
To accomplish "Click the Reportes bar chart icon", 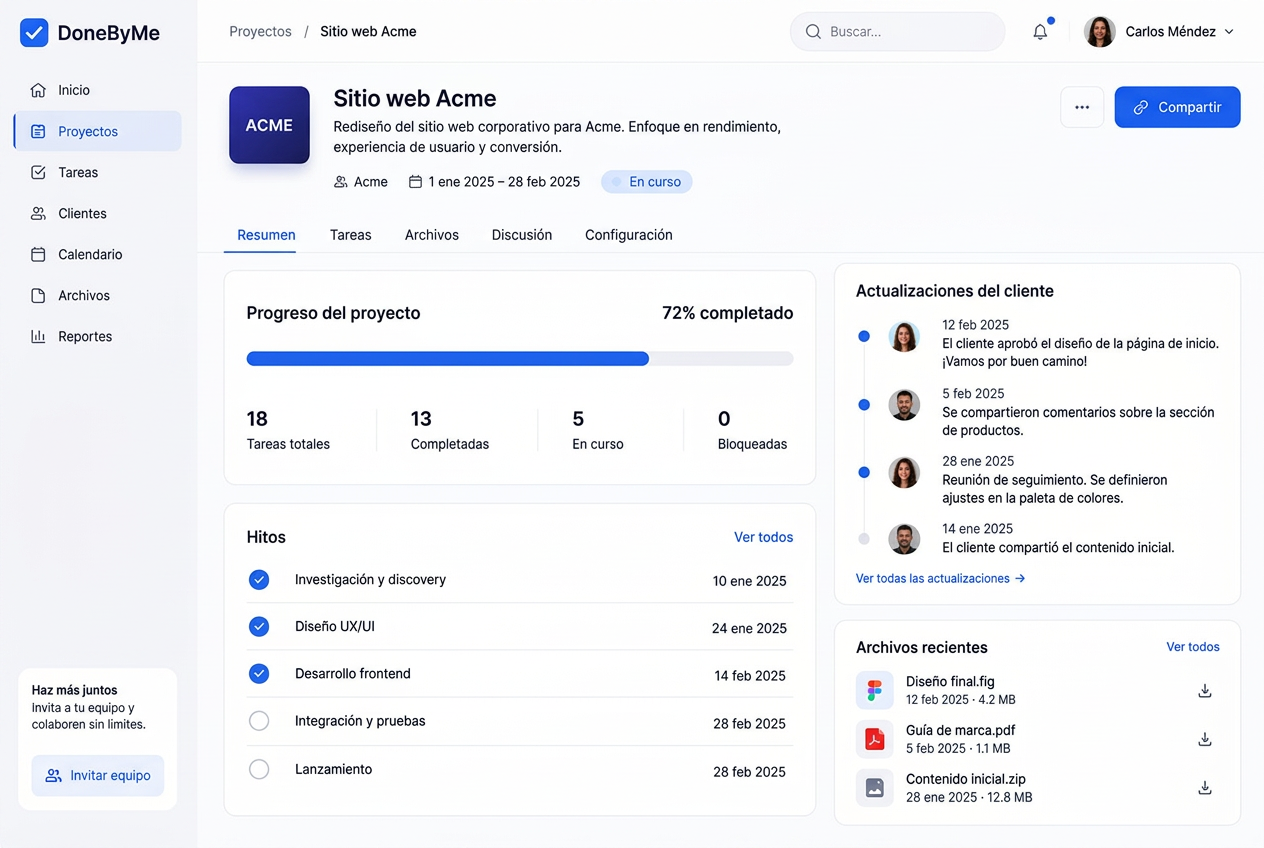I will pyautogui.click(x=38, y=336).
